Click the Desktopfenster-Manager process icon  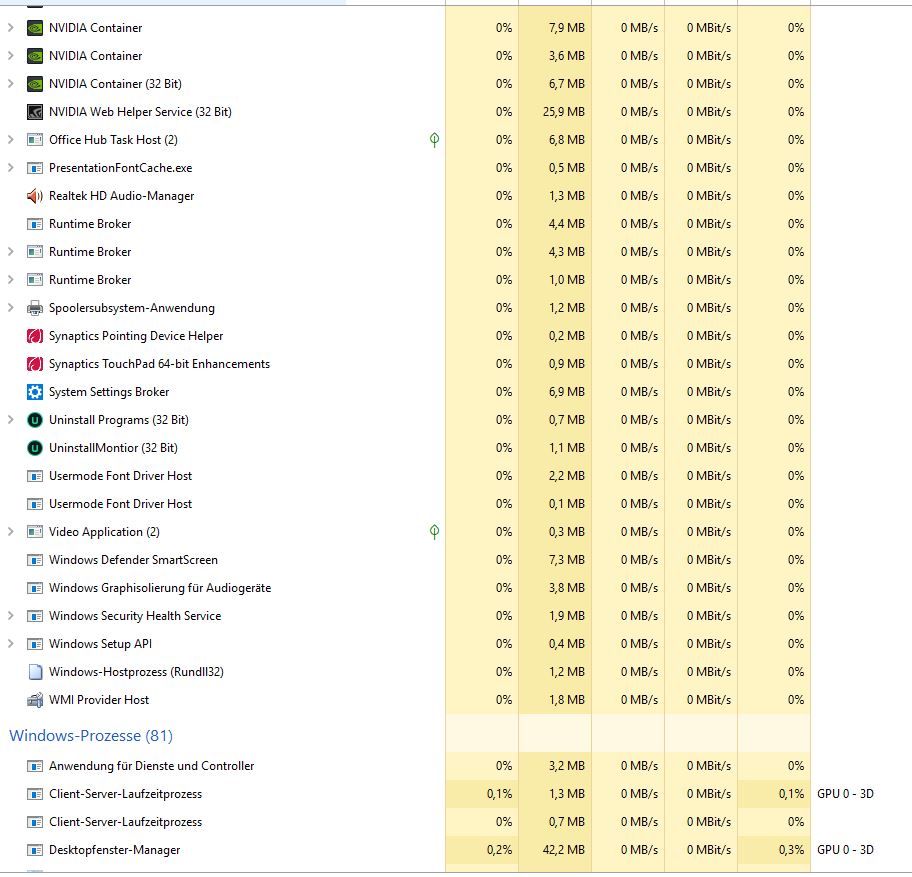pyautogui.click(x=35, y=850)
